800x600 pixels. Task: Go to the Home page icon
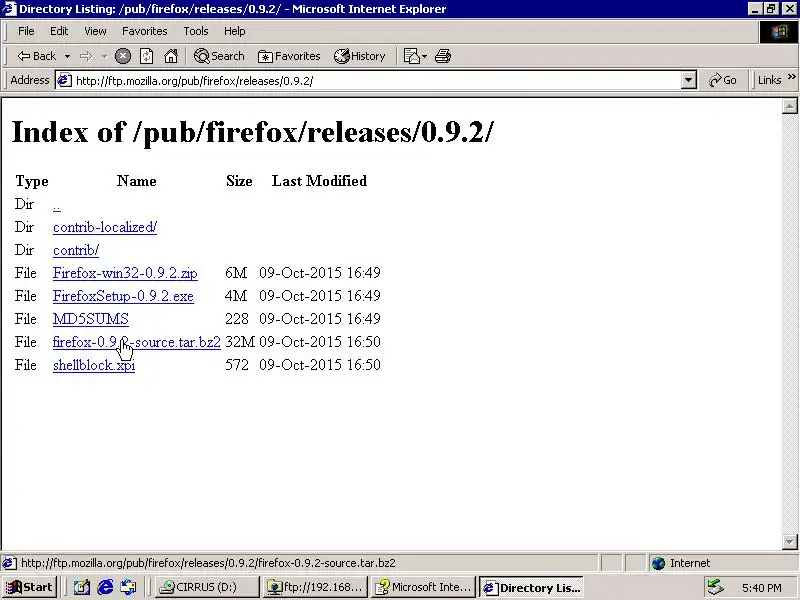[x=171, y=56]
